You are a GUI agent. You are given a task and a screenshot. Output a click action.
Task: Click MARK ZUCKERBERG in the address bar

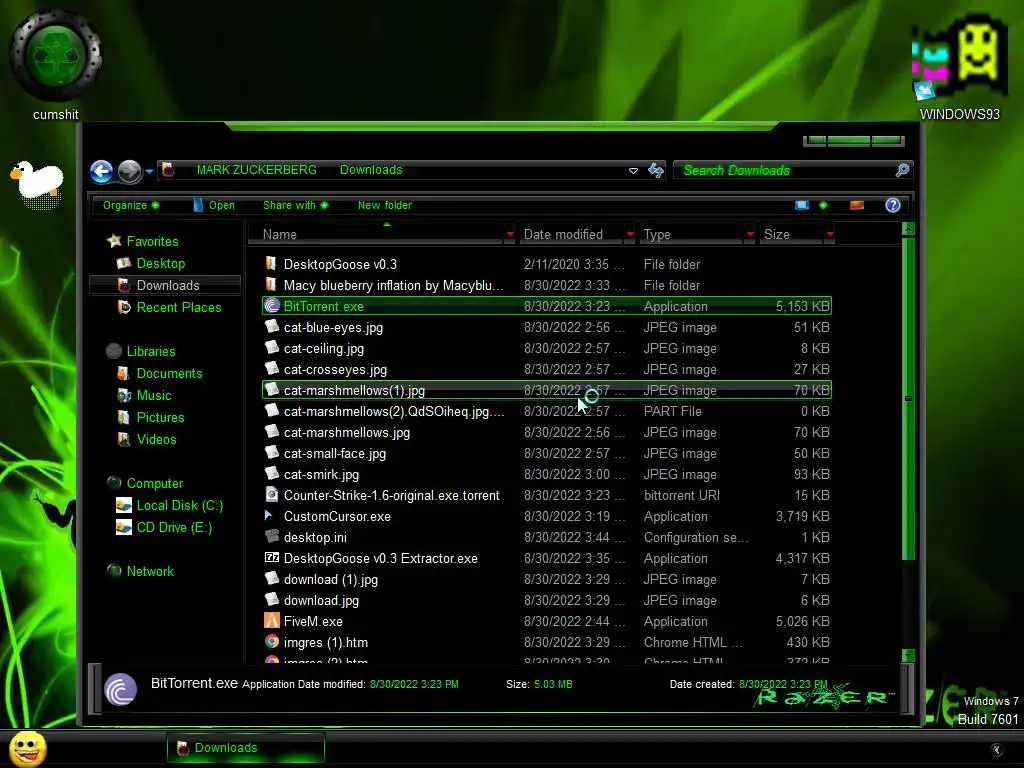click(x=257, y=170)
